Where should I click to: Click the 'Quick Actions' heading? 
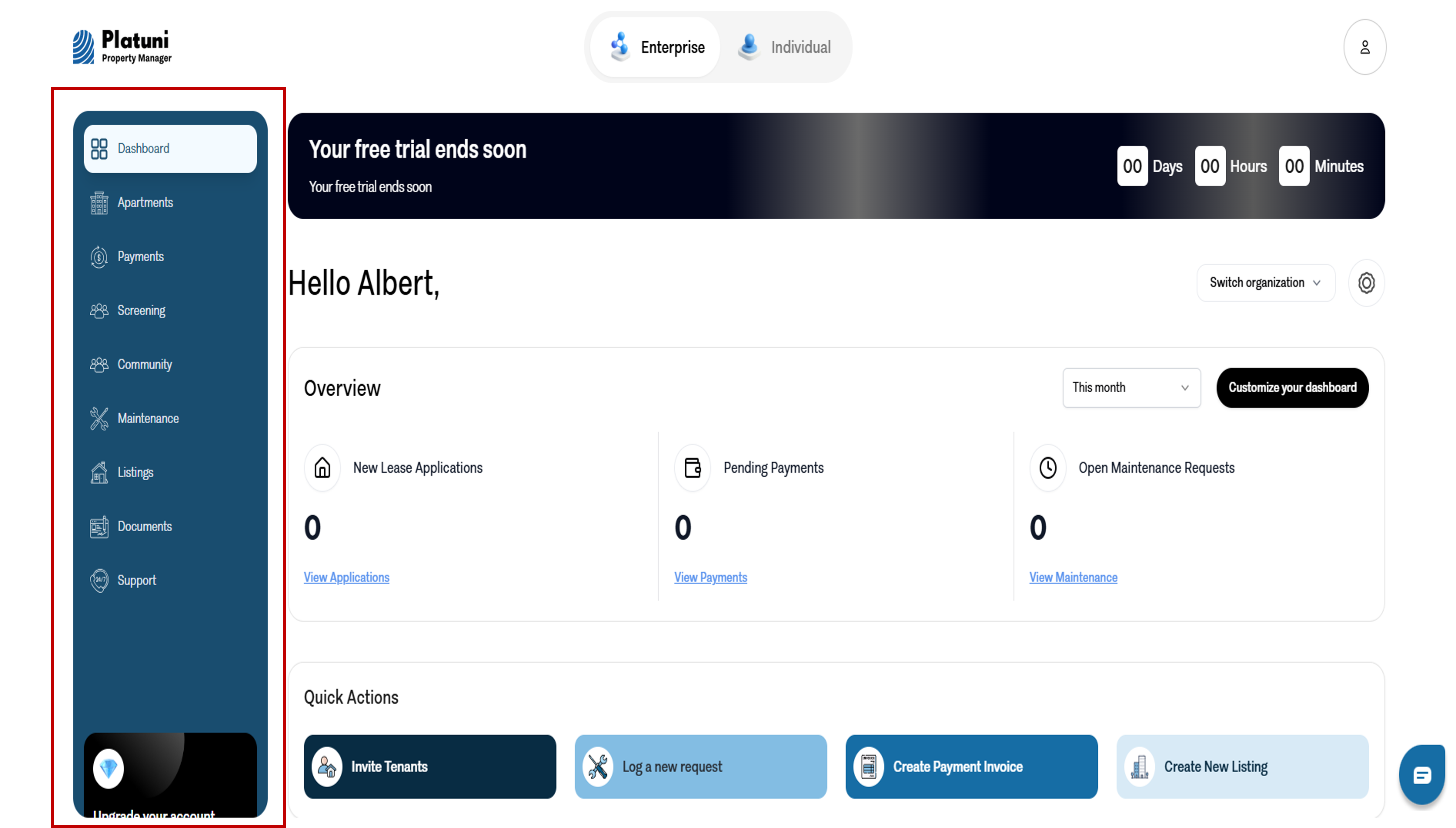click(351, 697)
